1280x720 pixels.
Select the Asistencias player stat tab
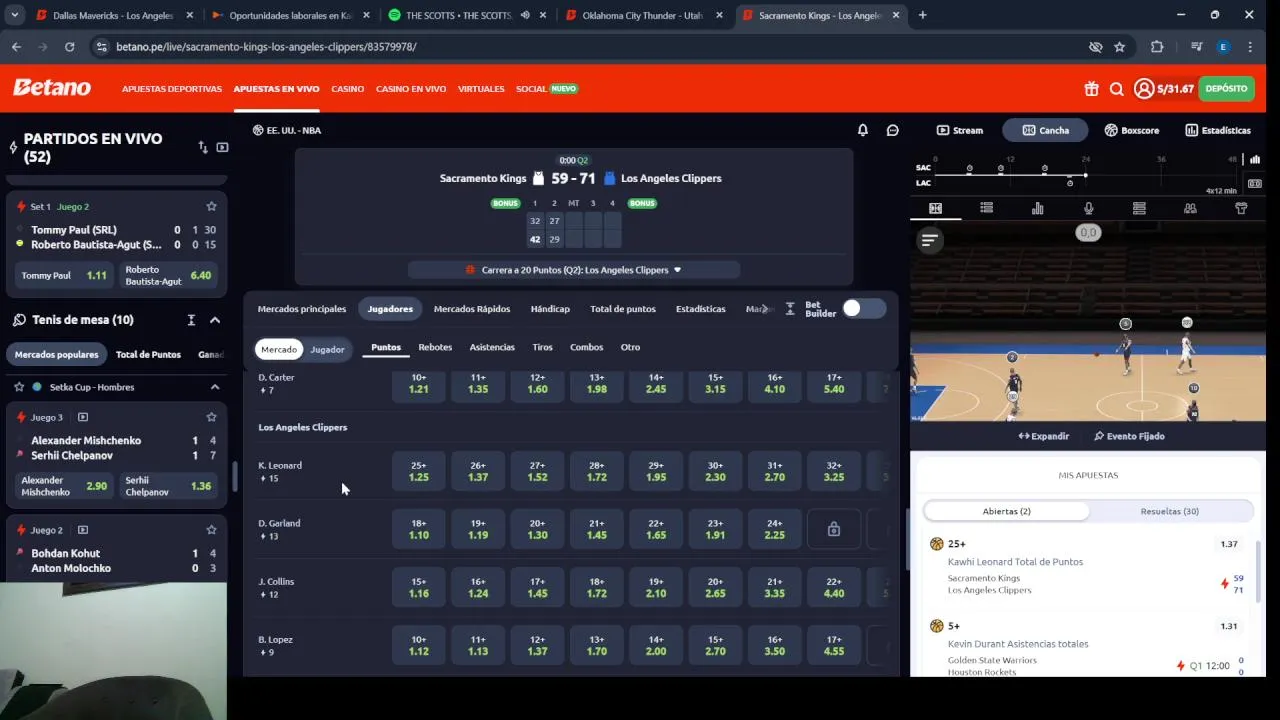(492, 347)
